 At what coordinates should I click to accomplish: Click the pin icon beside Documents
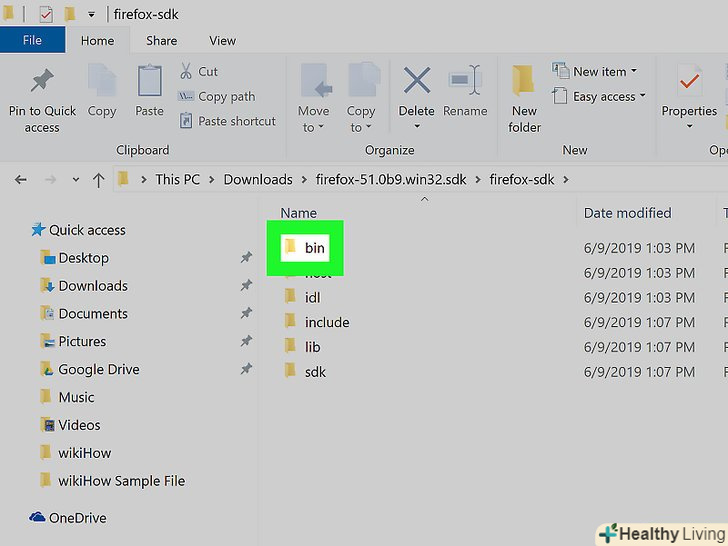coord(246,313)
